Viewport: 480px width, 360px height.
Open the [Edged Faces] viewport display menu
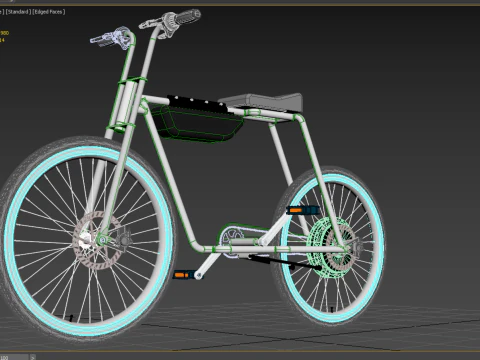(49, 12)
